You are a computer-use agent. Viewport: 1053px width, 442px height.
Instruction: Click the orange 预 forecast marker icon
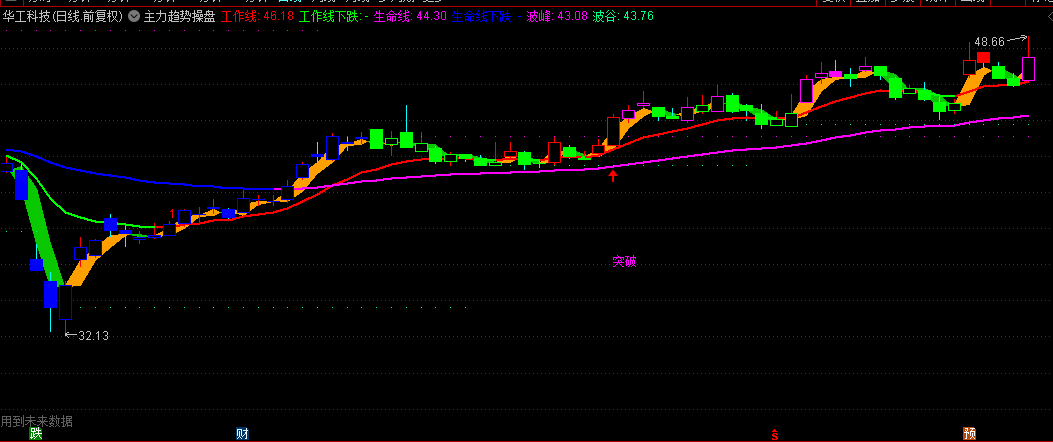coord(969,435)
